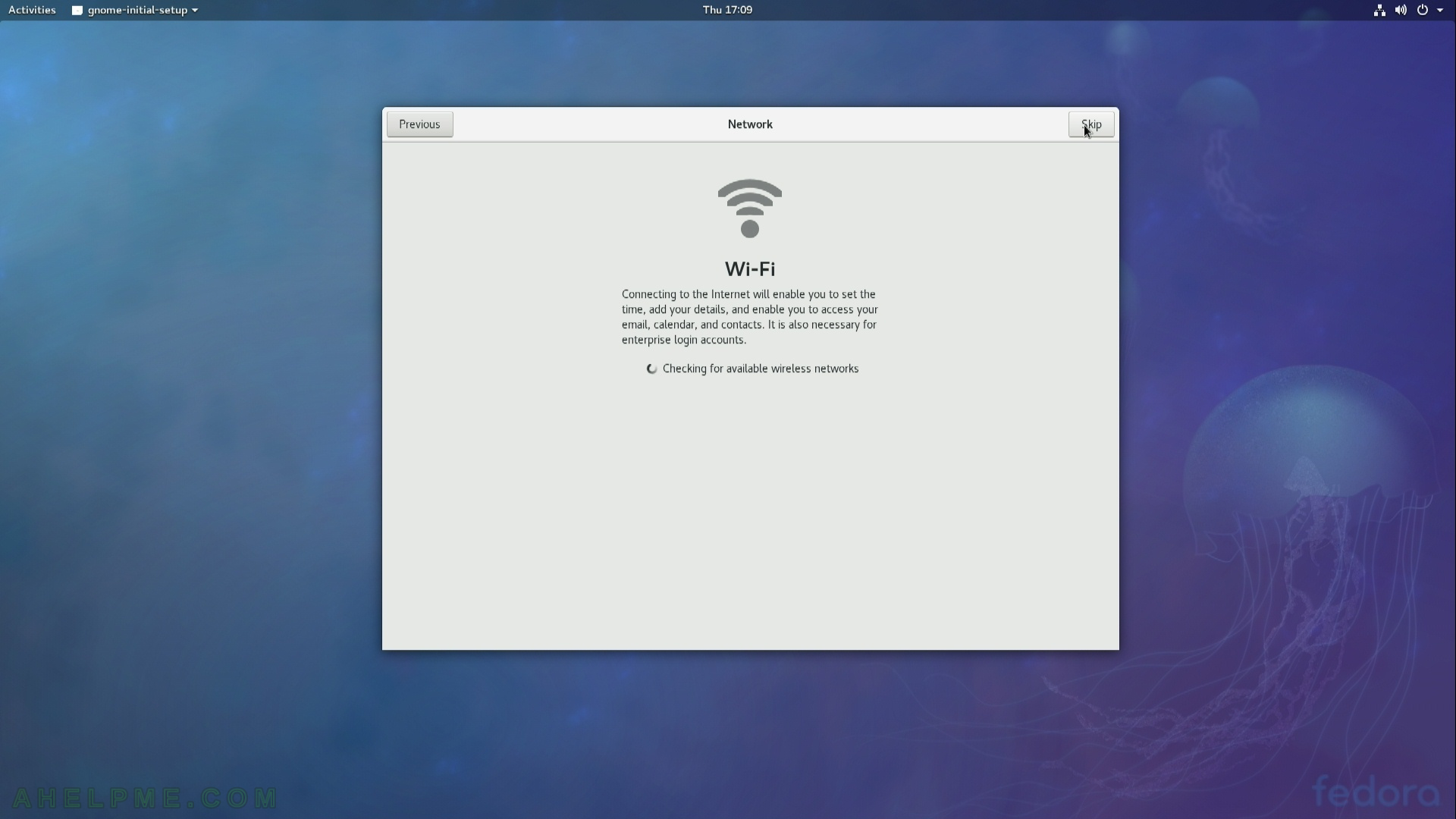Click the wired network status icon
This screenshot has height=819, width=1456.
pos(1379,10)
